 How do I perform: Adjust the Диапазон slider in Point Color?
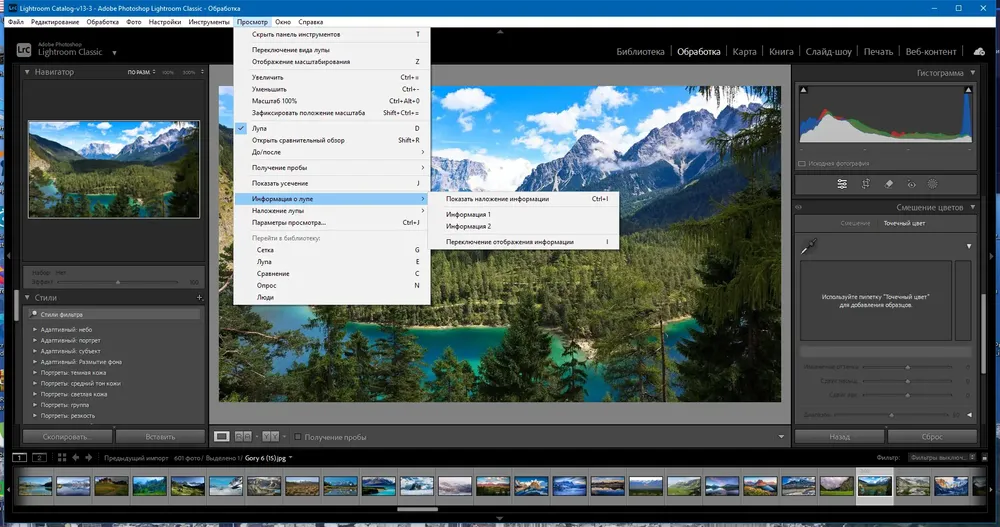(890, 414)
